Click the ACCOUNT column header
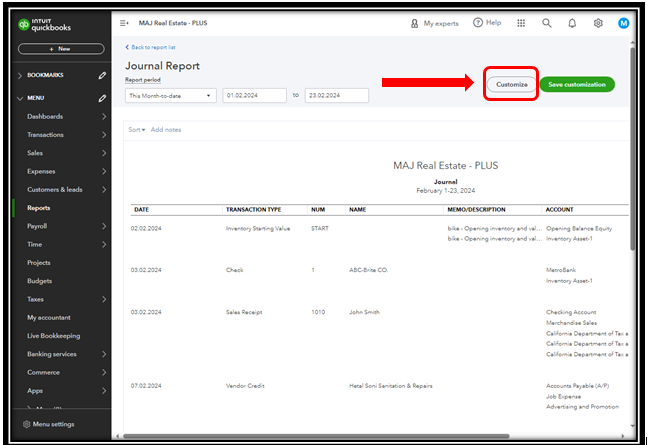The width and height of the screenshot is (649, 445). click(559, 210)
